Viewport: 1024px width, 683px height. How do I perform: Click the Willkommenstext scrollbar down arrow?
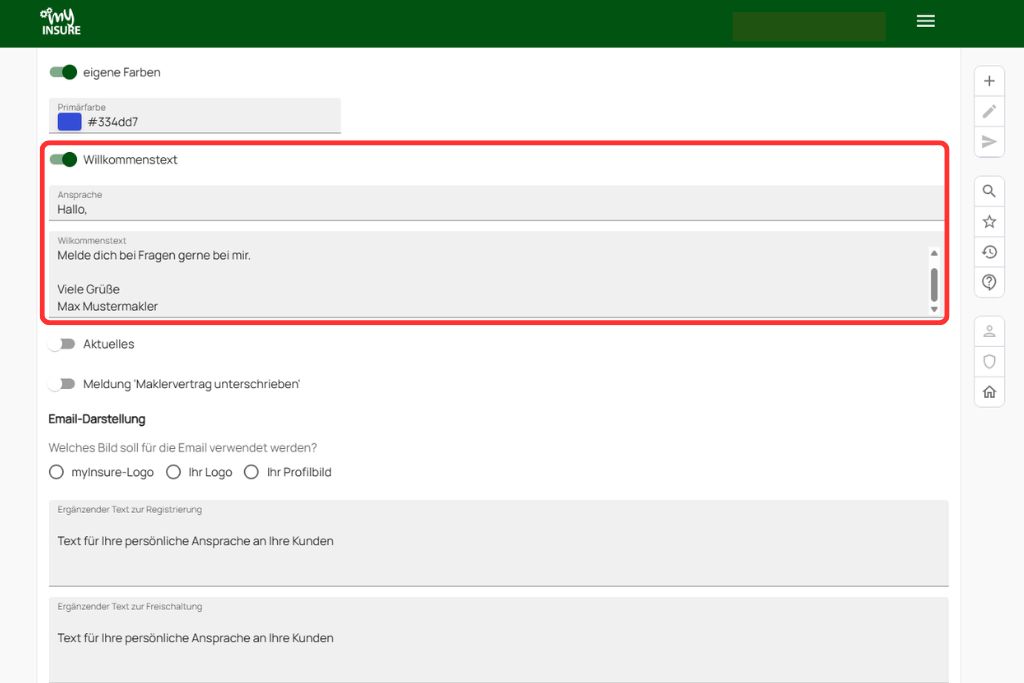click(x=934, y=310)
